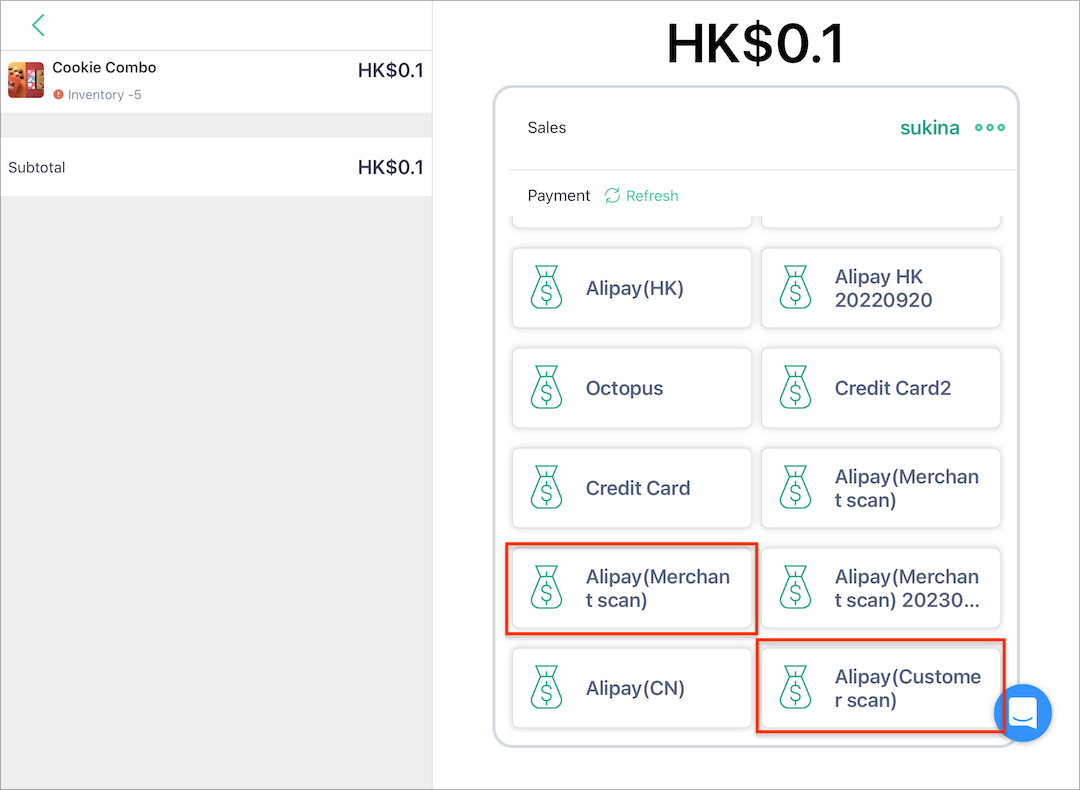
Task: Click the Cookie Combo HK$0.1 price
Action: pyautogui.click(x=391, y=70)
